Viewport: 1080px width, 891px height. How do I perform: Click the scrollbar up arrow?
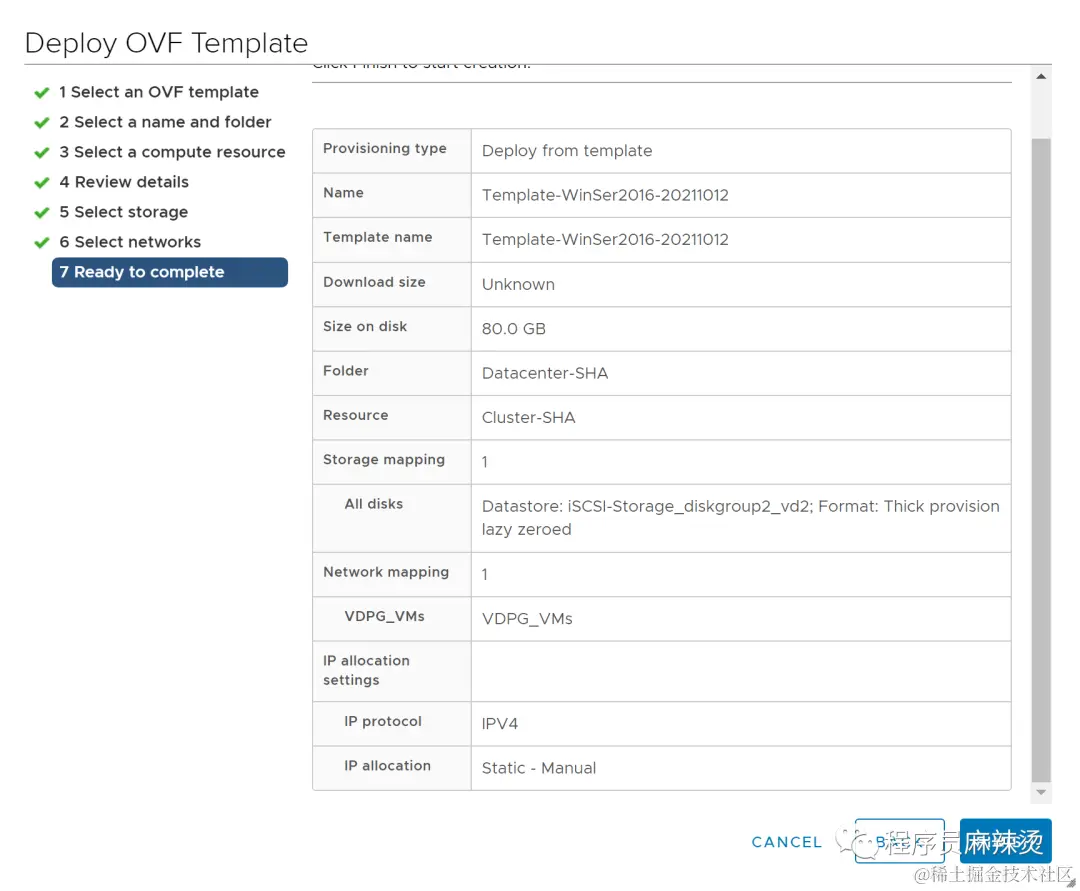point(1041,76)
